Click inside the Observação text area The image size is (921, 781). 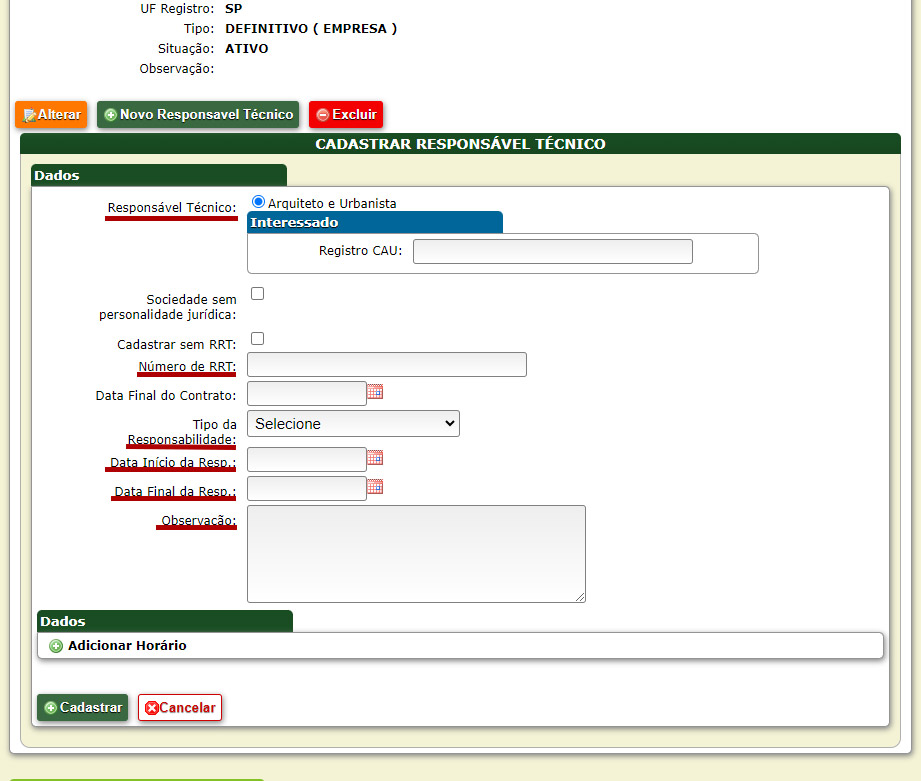point(415,553)
